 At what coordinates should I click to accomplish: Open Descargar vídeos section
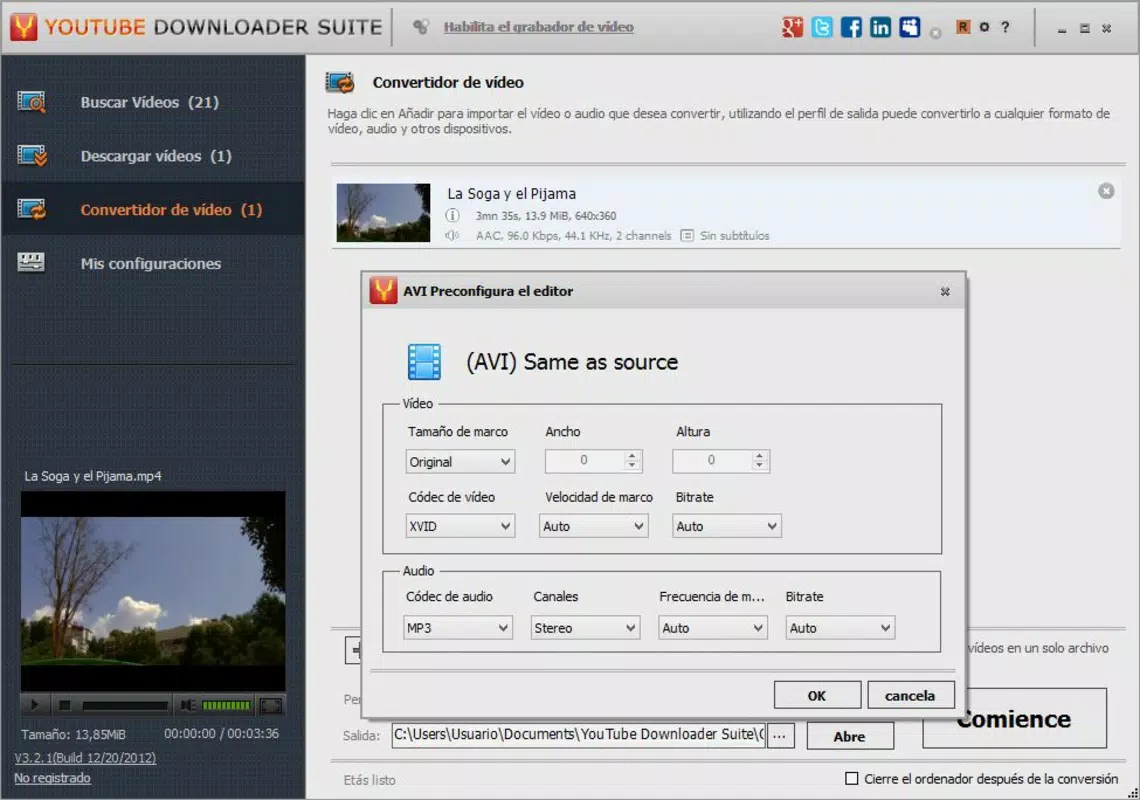tap(153, 156)
